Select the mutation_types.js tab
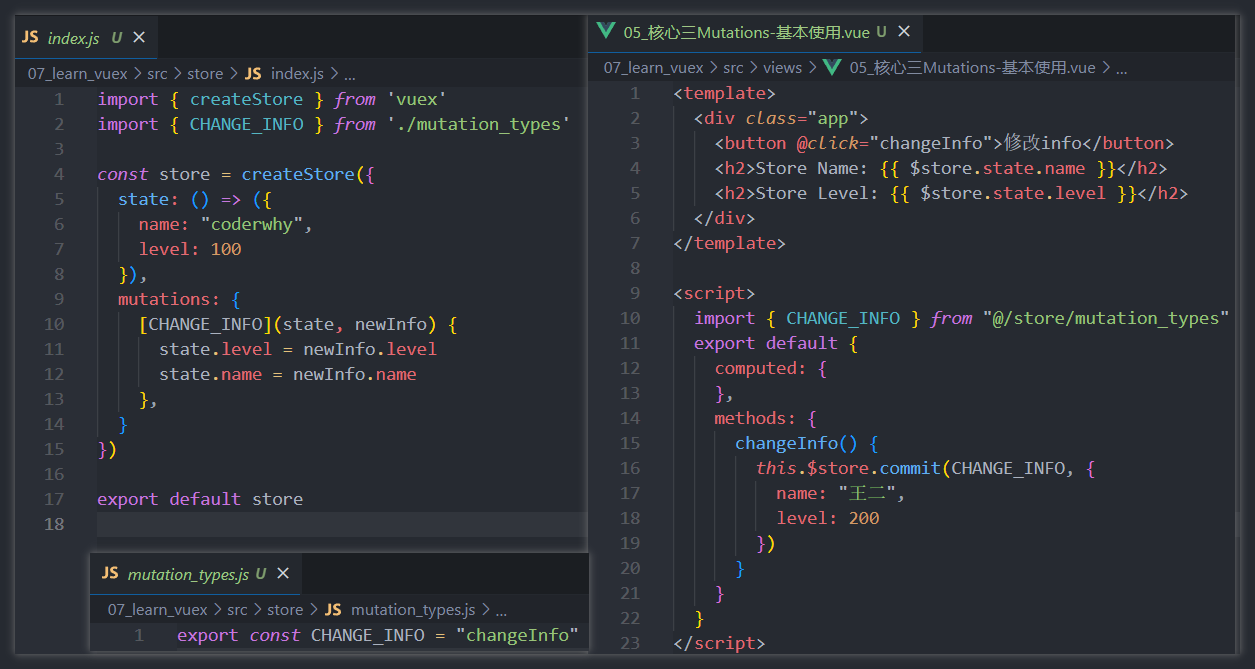The width and height of the screenshot is (1255, 669). 196,574
